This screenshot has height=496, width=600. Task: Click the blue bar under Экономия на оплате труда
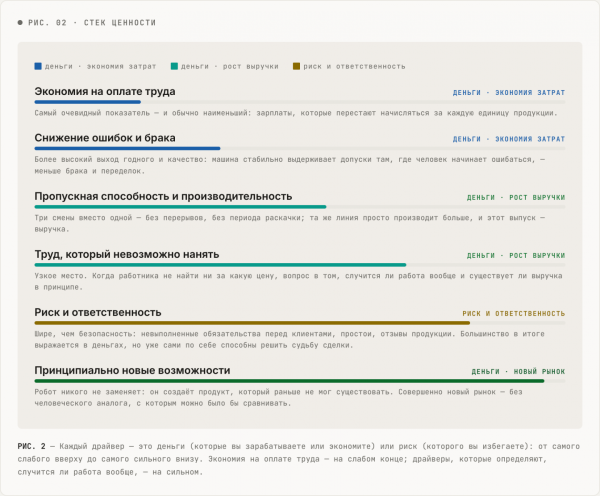click(88, 102)
